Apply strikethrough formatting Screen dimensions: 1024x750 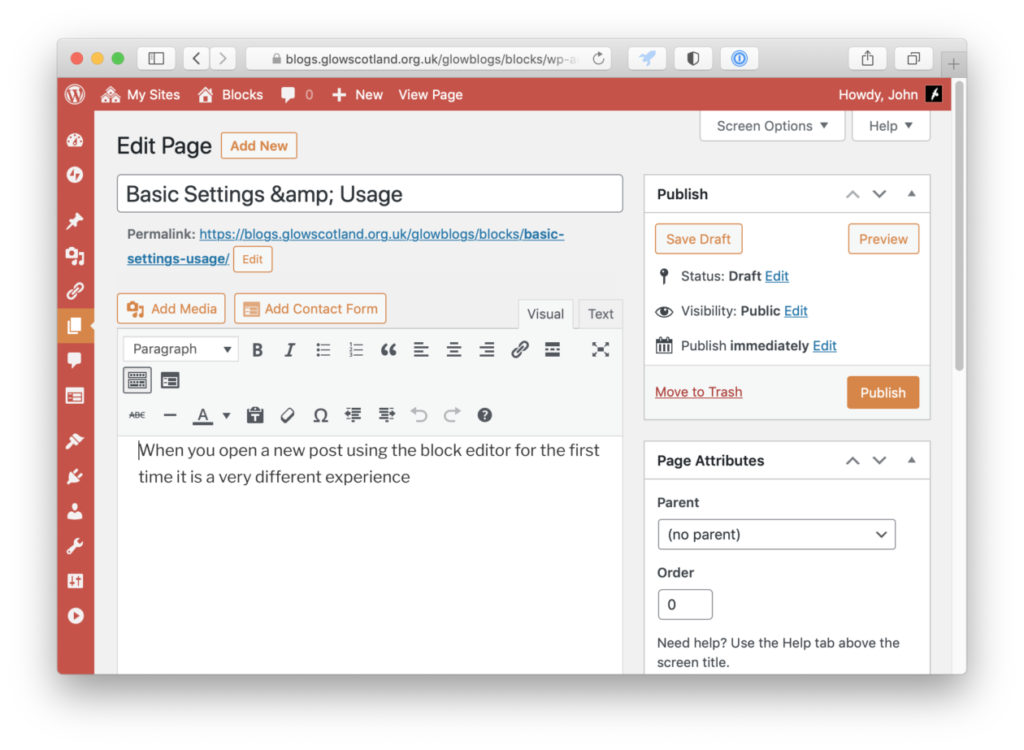click(x=137, y=415)
